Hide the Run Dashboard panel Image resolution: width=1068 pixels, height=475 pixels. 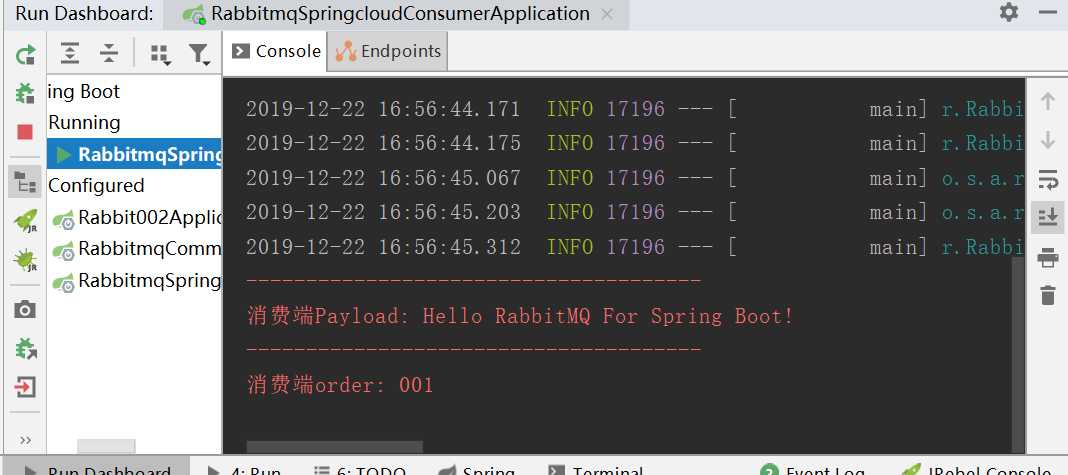tap(1049, 12)
